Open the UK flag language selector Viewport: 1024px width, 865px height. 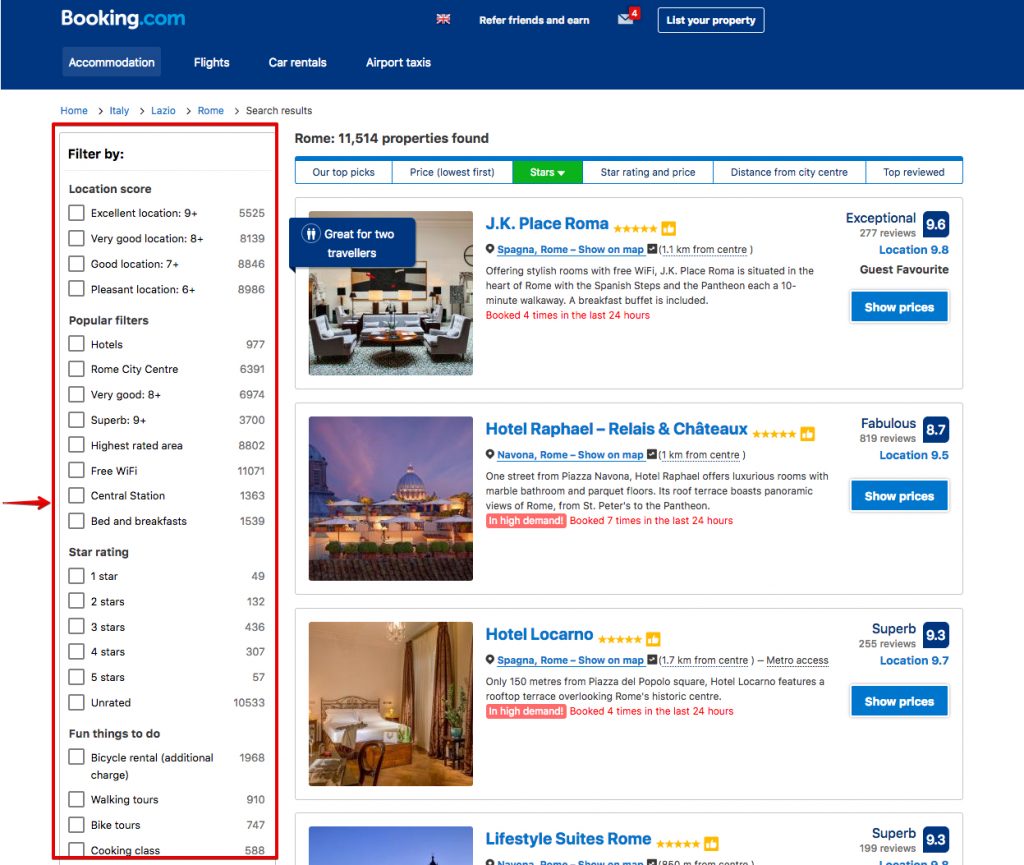click(x=443, y=19)
